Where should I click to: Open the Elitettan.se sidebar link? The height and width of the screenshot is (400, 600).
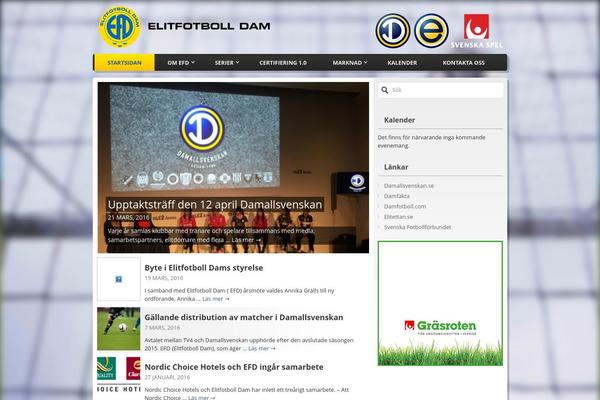(x=398, y=217)
